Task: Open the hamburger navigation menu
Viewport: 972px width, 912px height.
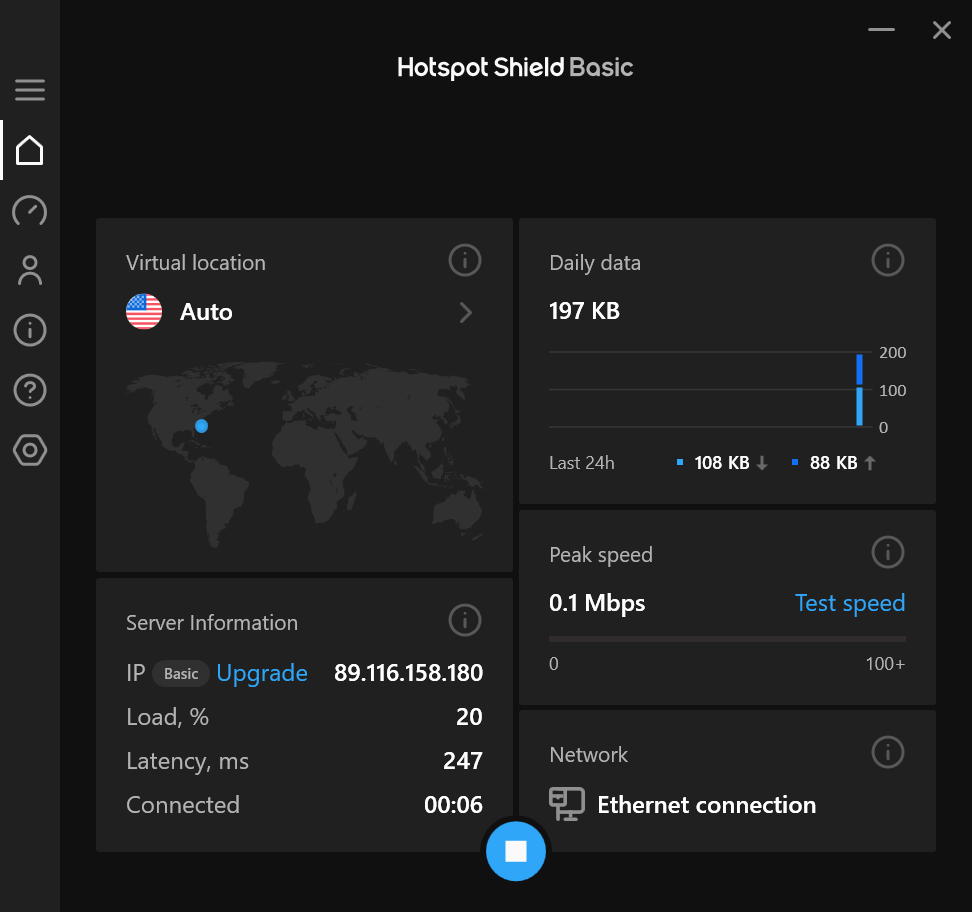Action: [30, 90]
